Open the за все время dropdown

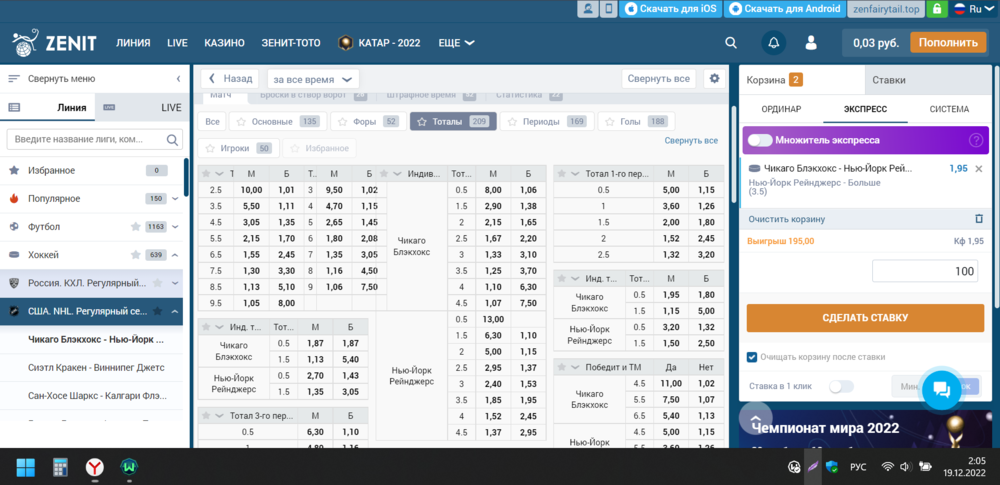[313, 79]
